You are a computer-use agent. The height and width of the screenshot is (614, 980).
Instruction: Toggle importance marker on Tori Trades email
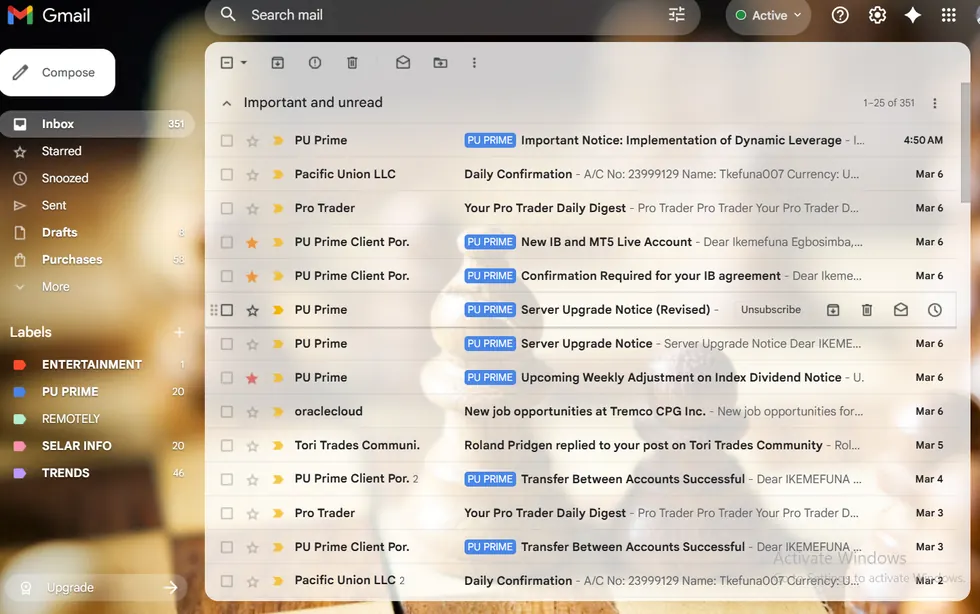(x=278, y=445)
